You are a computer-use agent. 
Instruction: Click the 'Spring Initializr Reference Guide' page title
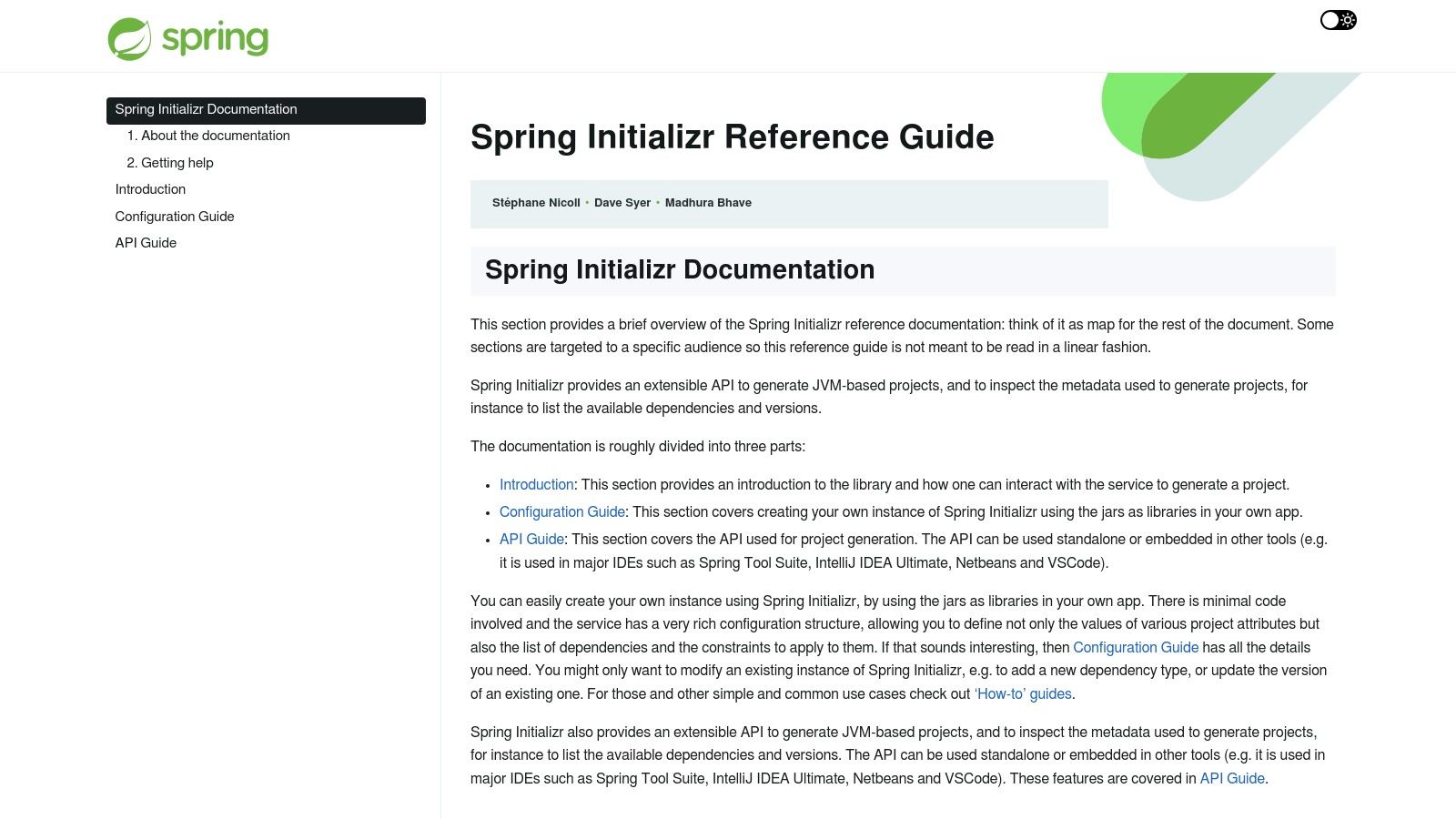tap(733, 136)
